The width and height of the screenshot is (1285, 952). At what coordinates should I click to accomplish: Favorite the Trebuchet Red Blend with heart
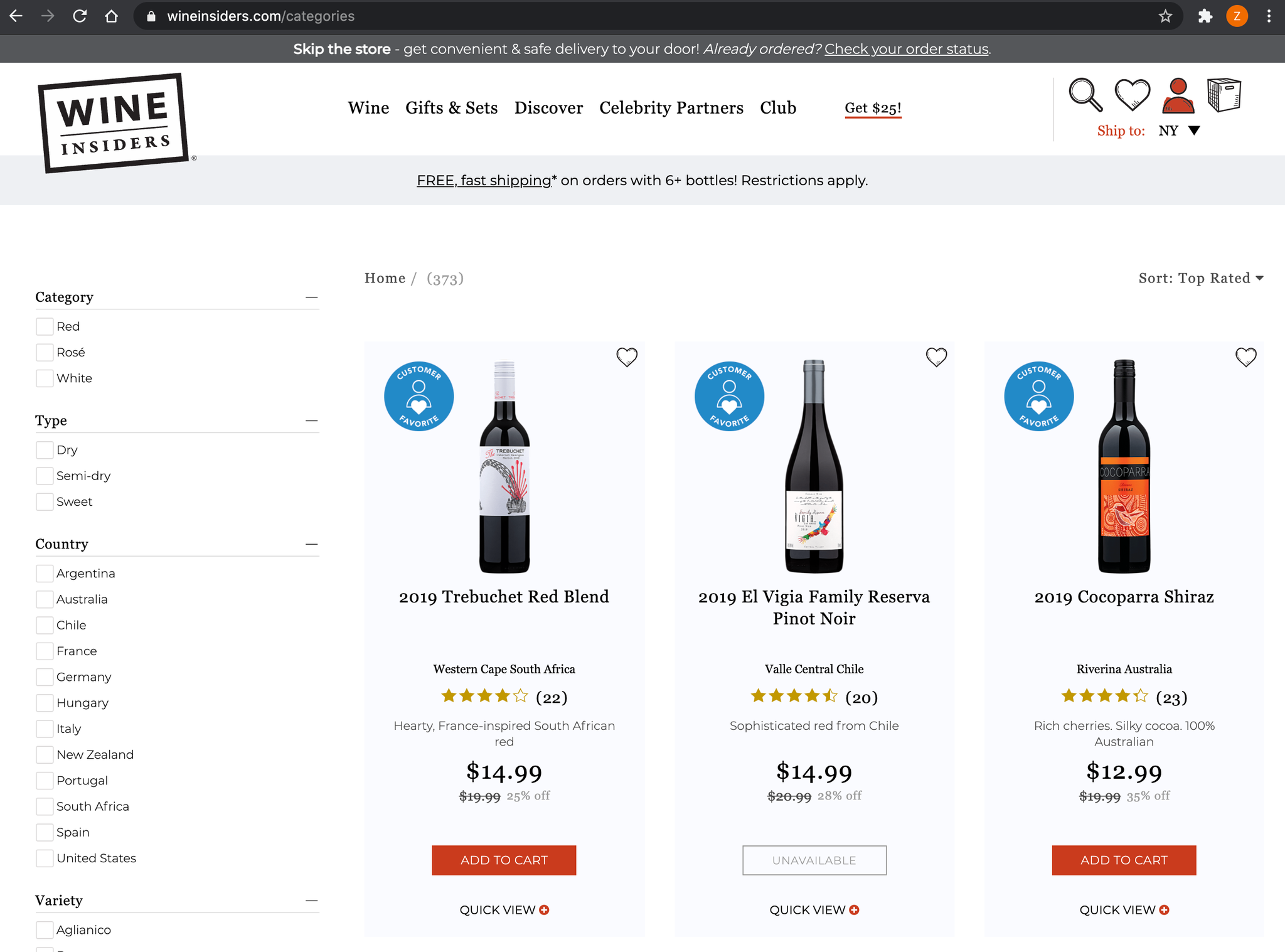tap(626, 357)
